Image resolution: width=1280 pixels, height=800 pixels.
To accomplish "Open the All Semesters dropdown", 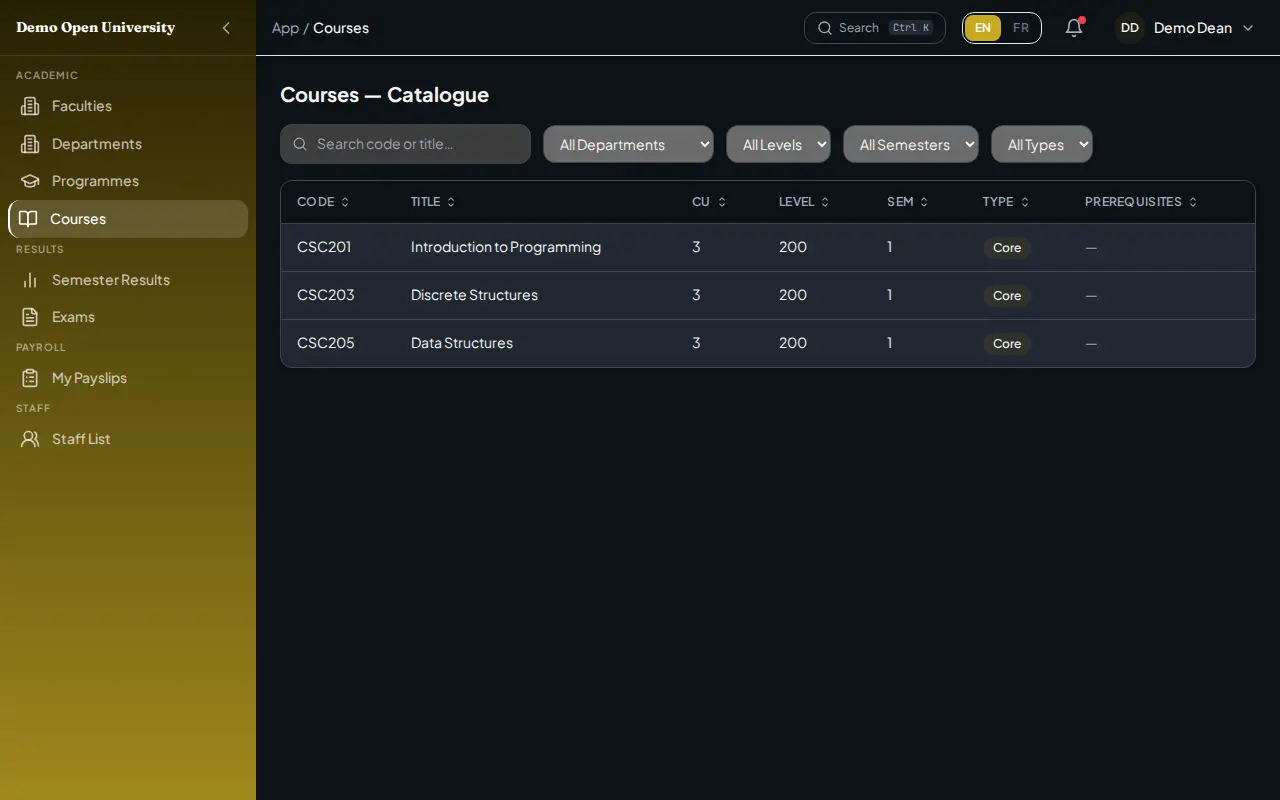I will coord(911,144).
